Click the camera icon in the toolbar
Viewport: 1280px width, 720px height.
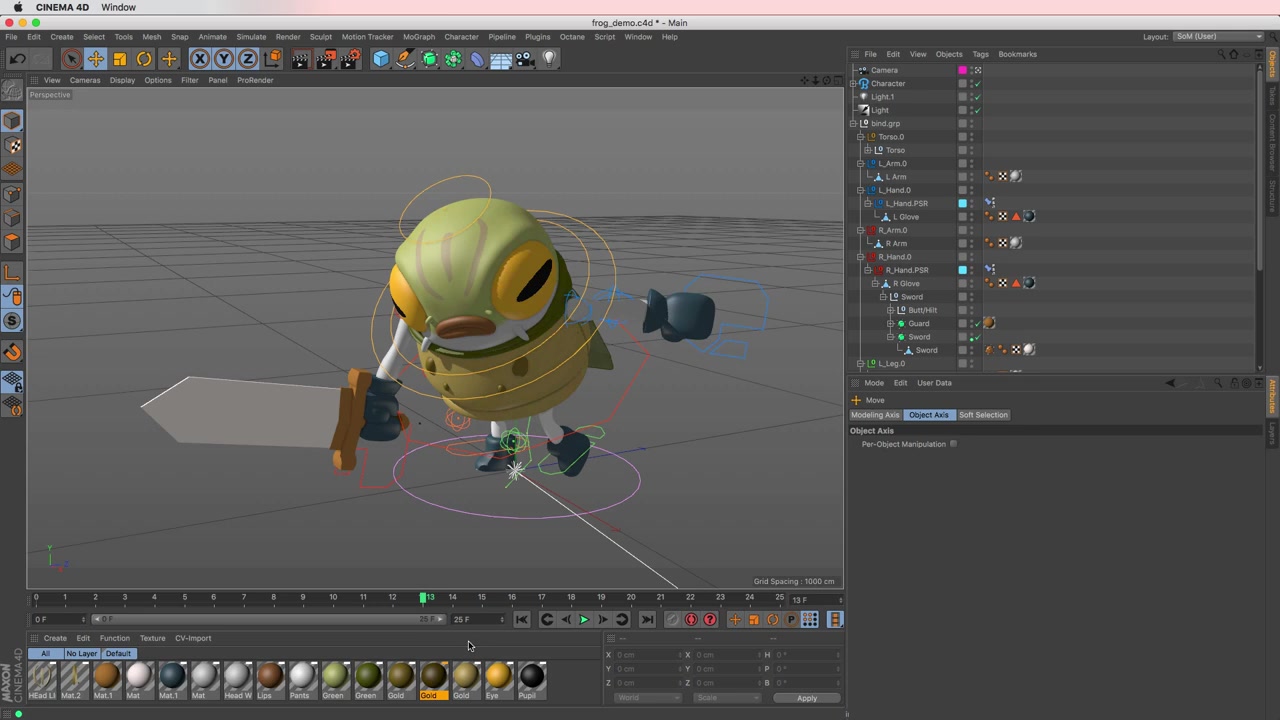tap(524, 58)
